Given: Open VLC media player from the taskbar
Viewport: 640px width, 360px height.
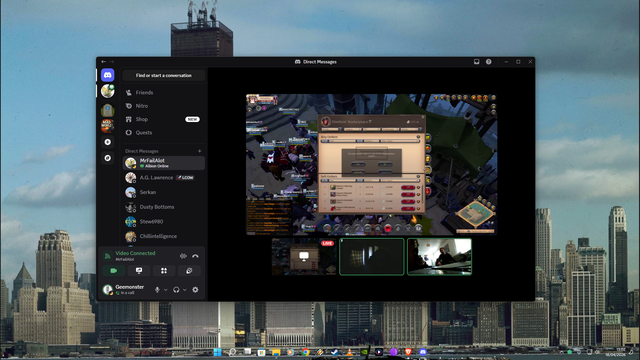Looking at the screenshot, I should click(350, 352).
